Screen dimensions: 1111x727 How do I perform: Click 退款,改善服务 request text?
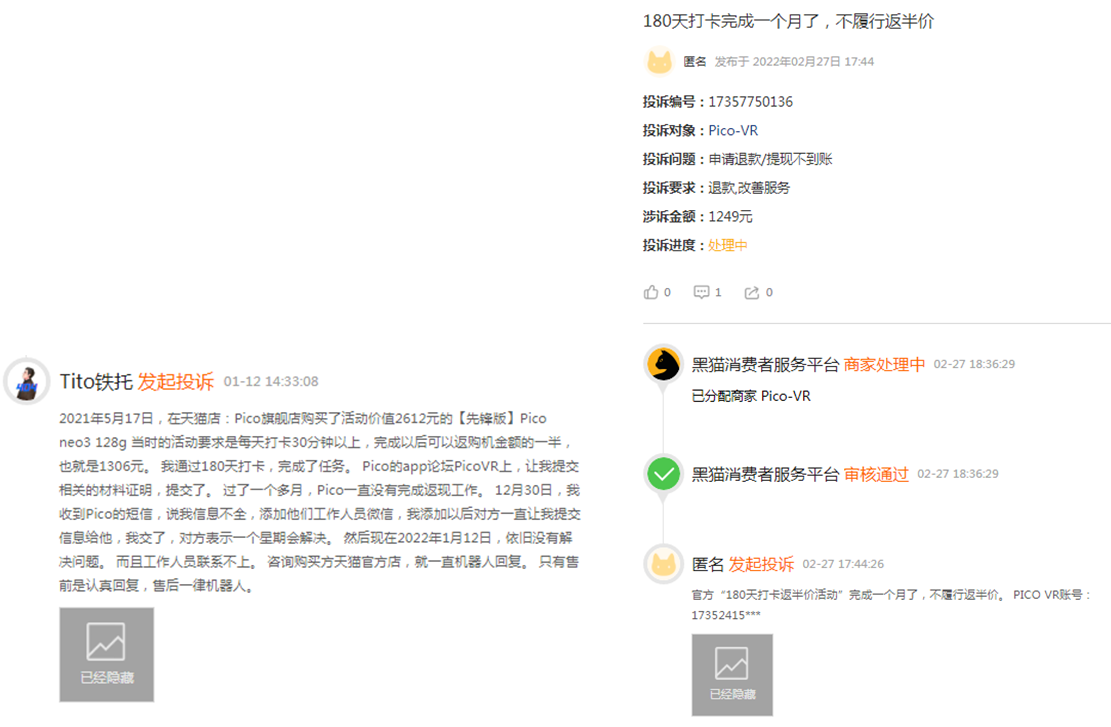[x=749, y=188]
